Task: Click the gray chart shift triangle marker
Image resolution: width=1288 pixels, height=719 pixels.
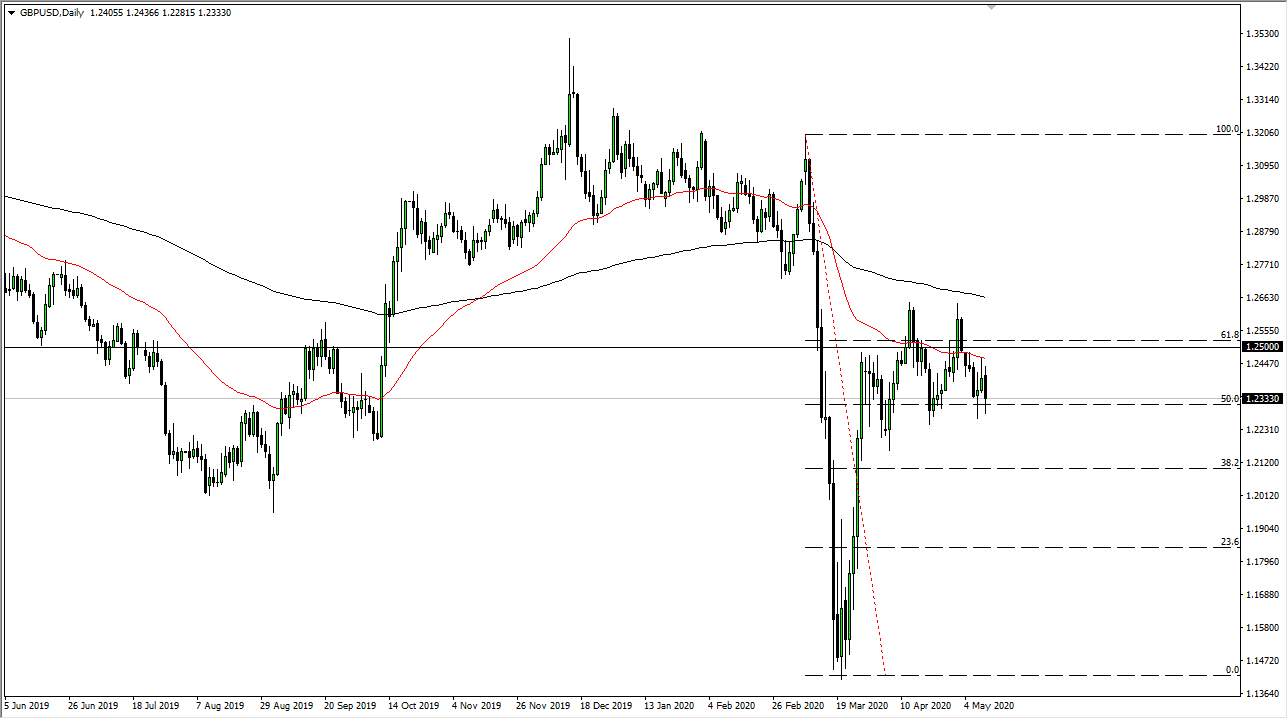Action: pyautogui.click(x=991, y=6)
